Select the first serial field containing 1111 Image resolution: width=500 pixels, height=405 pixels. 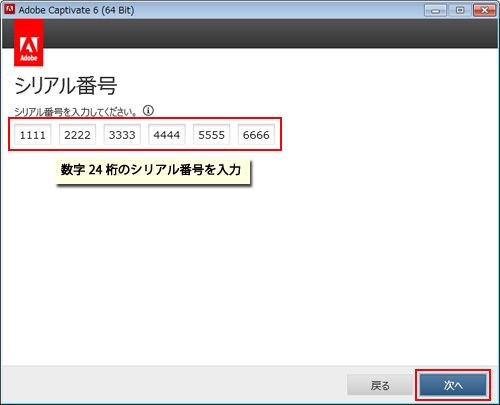coord(33,135)
